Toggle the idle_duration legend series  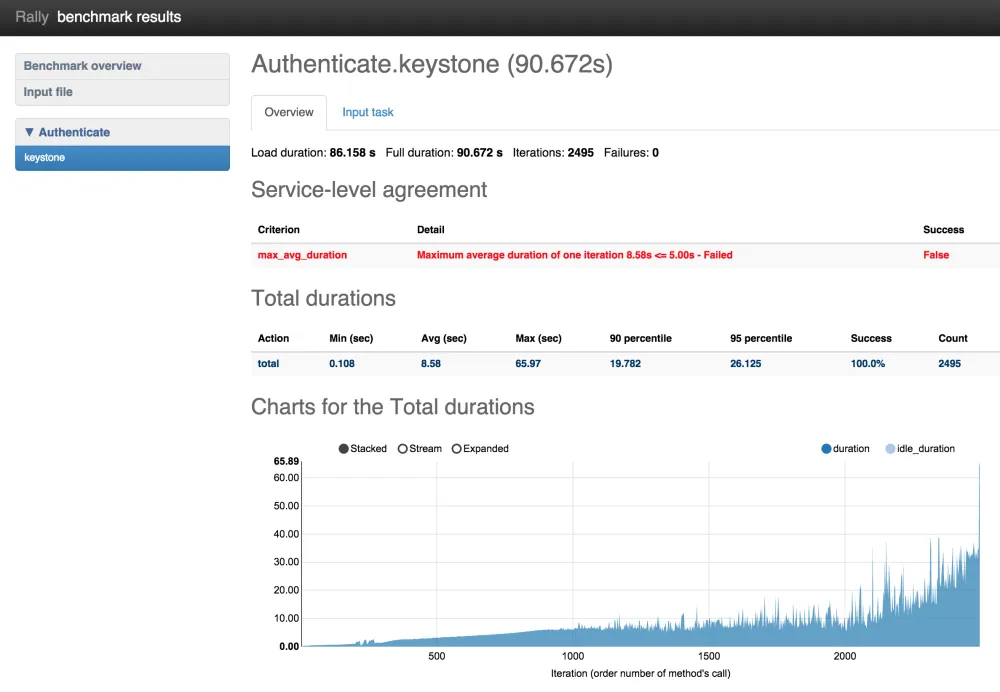pyautogui.click(x=891, y=449)
